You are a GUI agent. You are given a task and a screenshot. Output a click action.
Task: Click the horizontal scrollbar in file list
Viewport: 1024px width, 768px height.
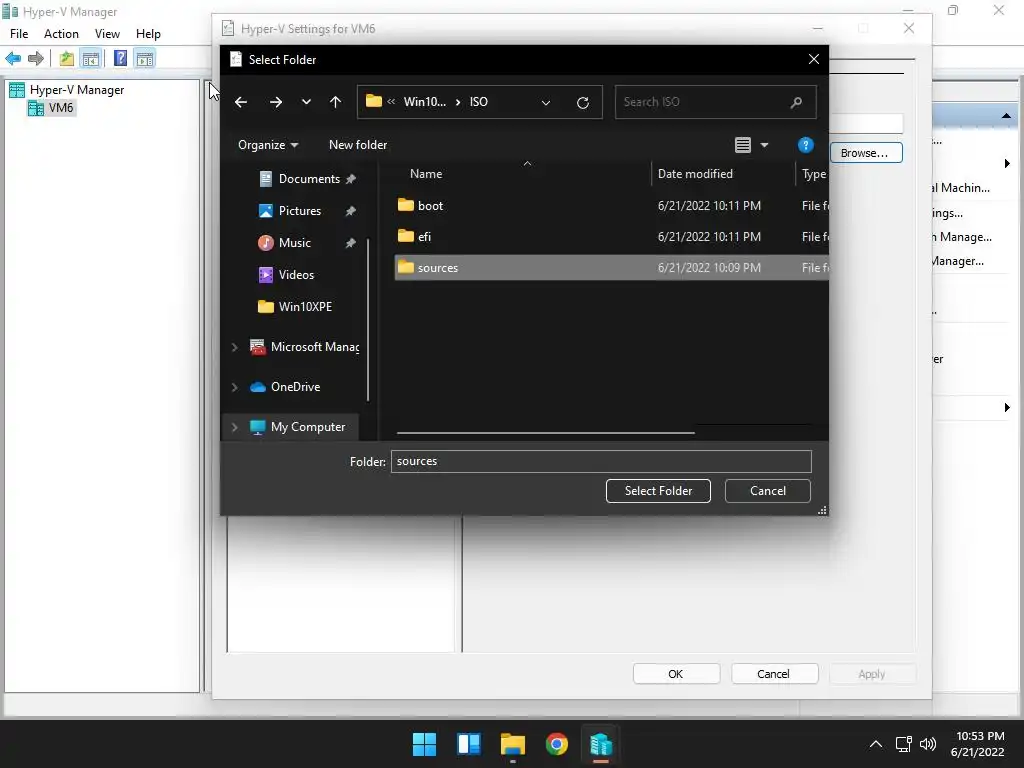point(545,432)
